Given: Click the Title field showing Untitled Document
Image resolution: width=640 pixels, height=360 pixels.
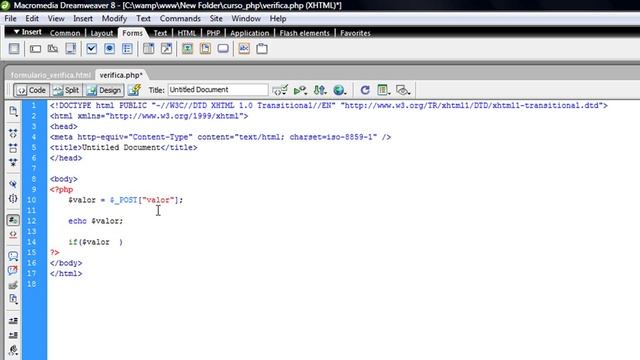Looking at the screenshot, I should pyautogui.click(x=218, y=90).
